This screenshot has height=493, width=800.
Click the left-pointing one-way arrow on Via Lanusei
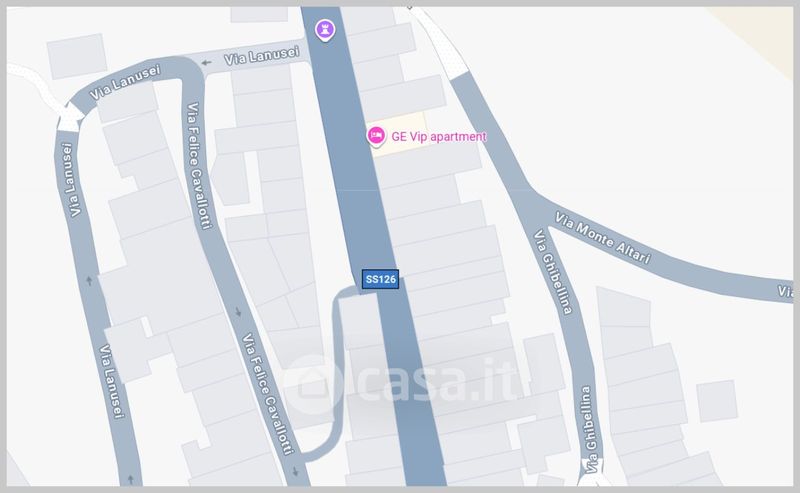[206, 63]
